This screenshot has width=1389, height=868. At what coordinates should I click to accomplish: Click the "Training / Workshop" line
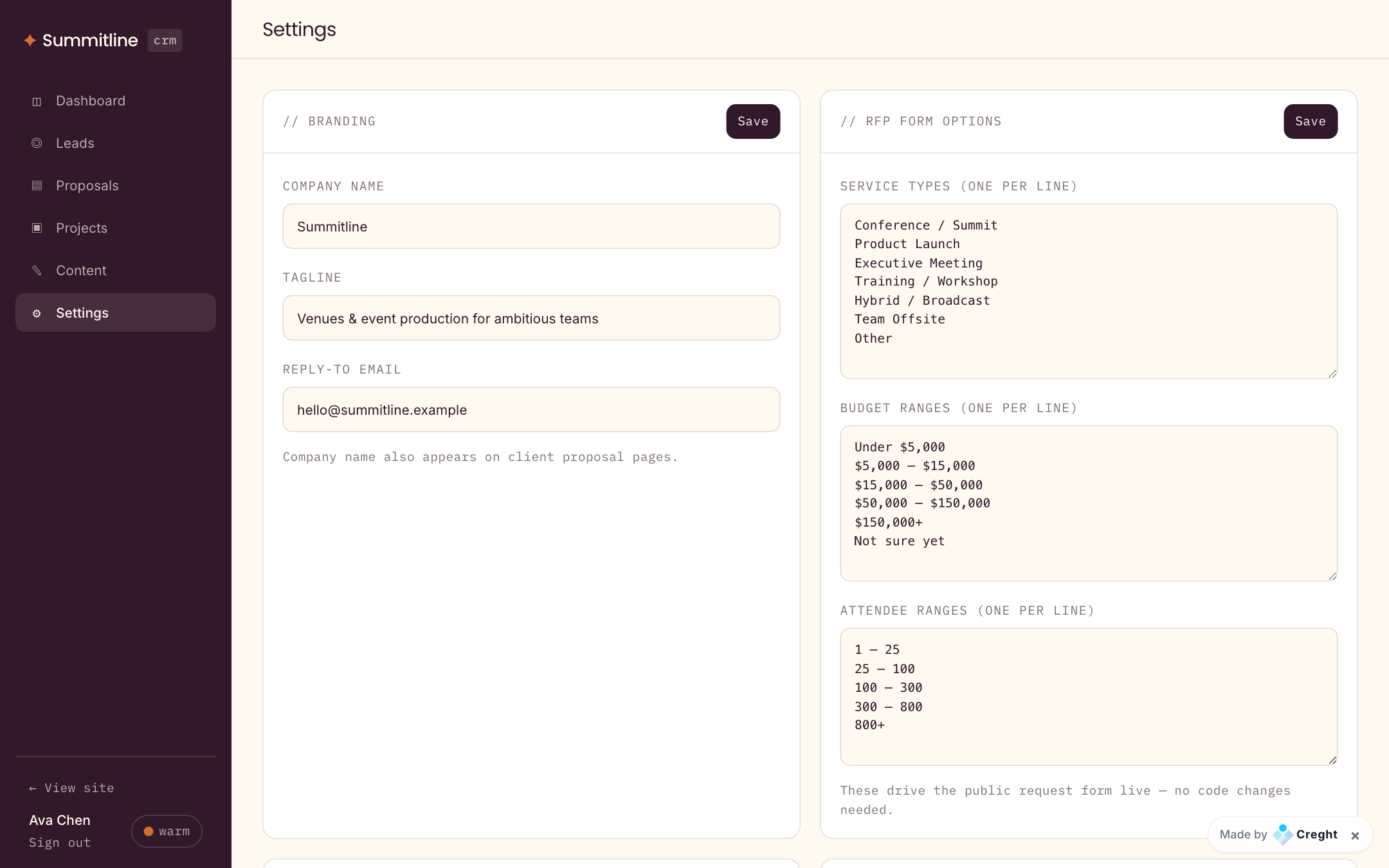926,282
